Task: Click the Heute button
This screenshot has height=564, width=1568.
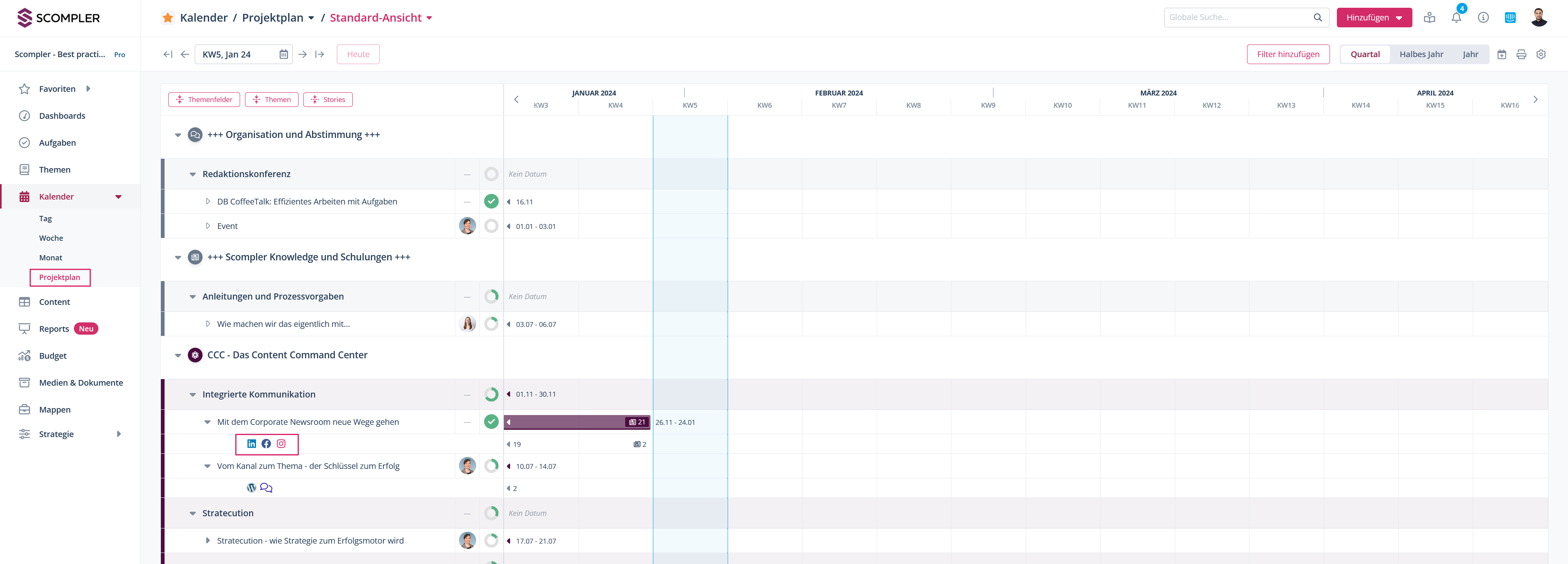Action: [x=358, y=54]
